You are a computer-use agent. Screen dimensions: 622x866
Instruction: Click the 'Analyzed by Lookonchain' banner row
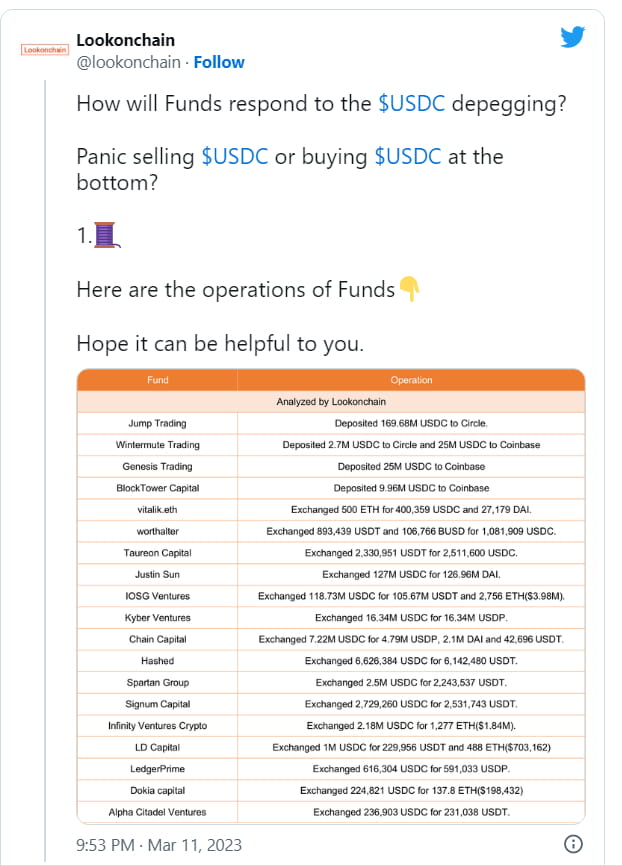(331, 402)
